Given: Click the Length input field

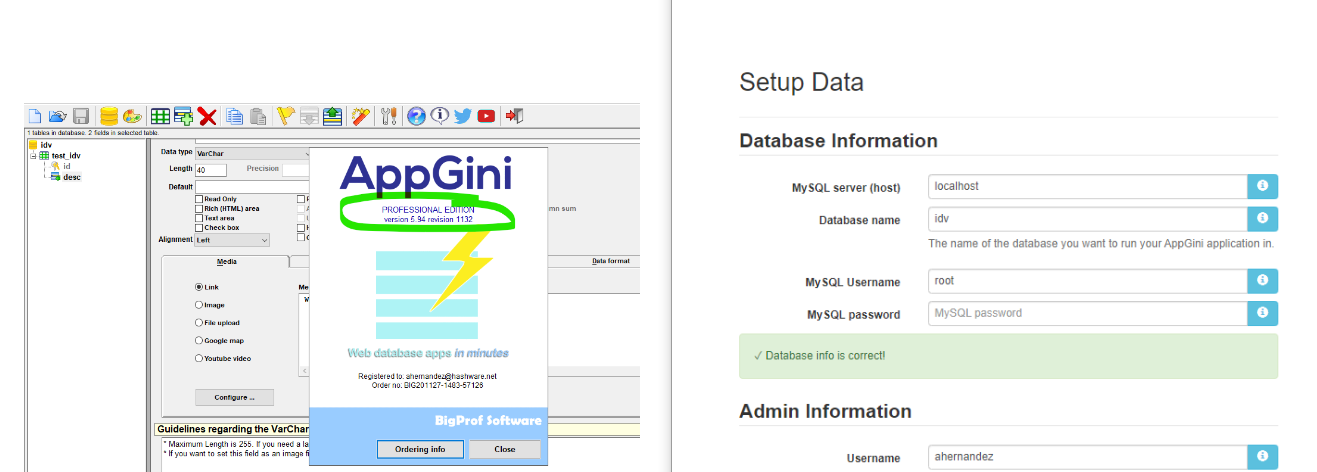Looking at the screenshot, I should click(x=211, y=170).
